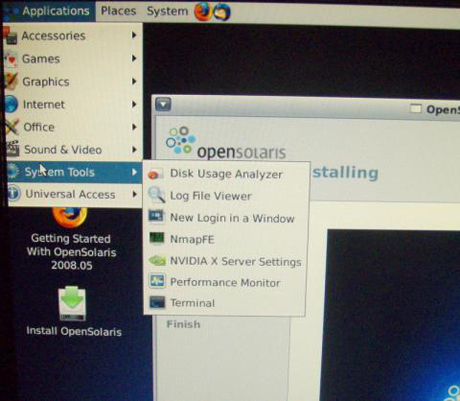The width and height of the screenshot is (460, 401).
Task: Open the installer window menu button
Action: pos(163,104)
